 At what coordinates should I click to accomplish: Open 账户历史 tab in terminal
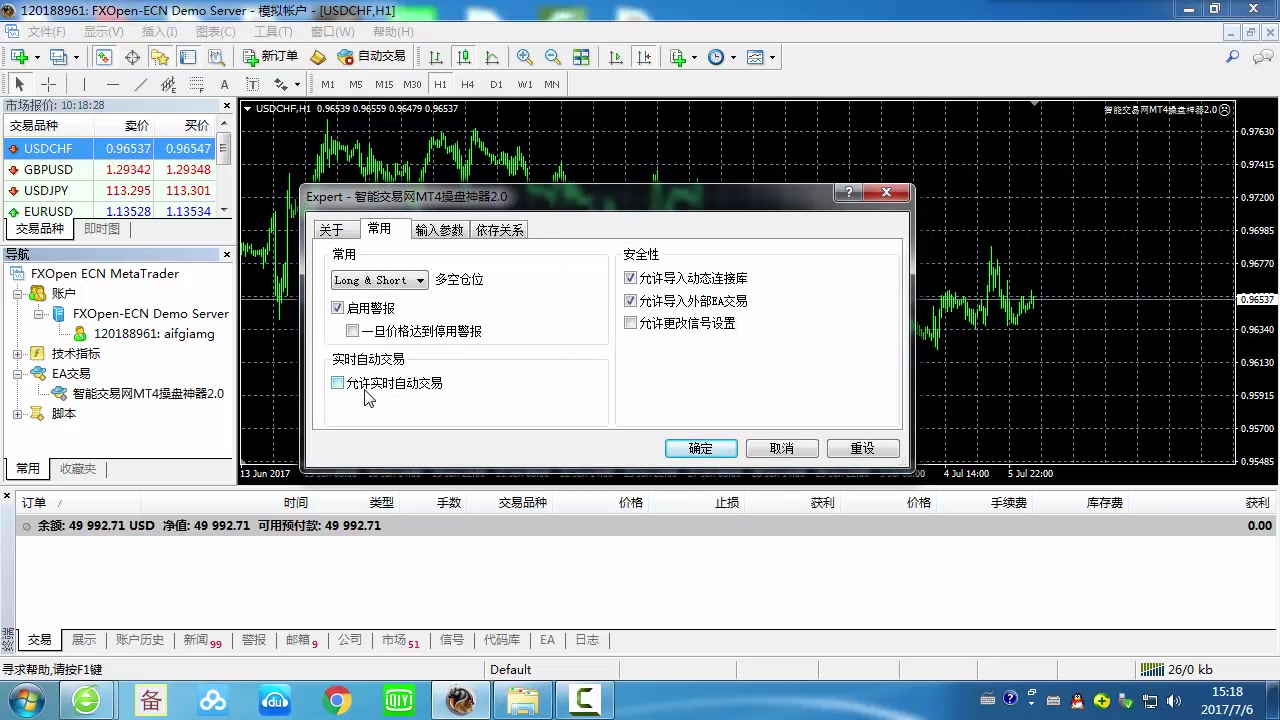(139, 640)
